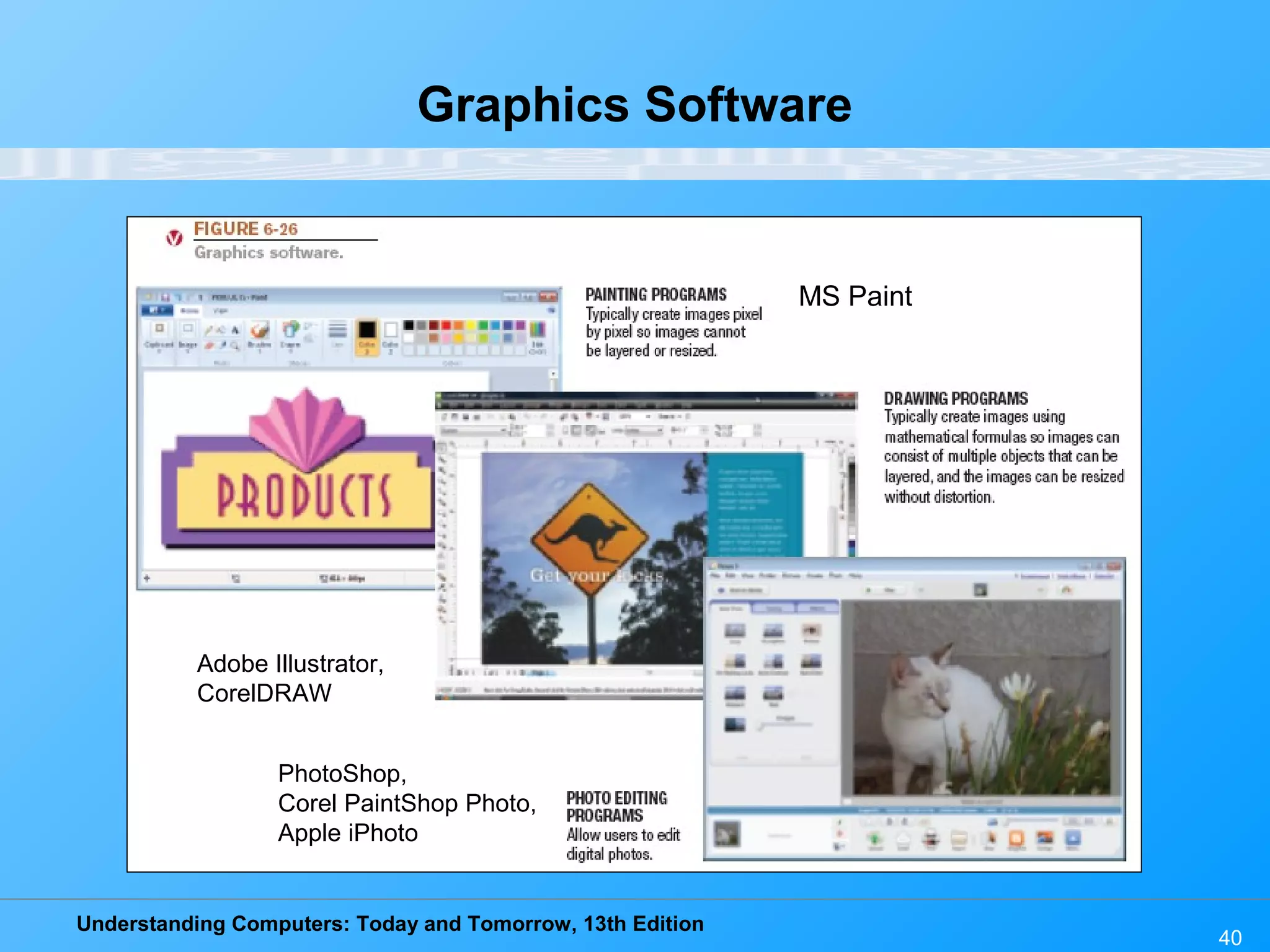This screenshot has width=1270, height=952.
Task: Switch to the View tab in Paint
Action: tap(220, 311)
